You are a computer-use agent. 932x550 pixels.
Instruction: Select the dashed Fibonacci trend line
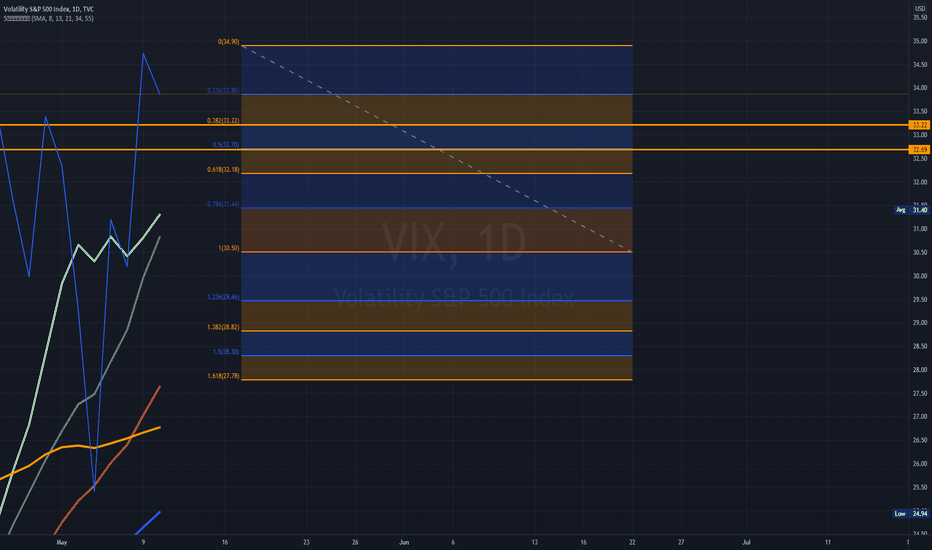437,149
